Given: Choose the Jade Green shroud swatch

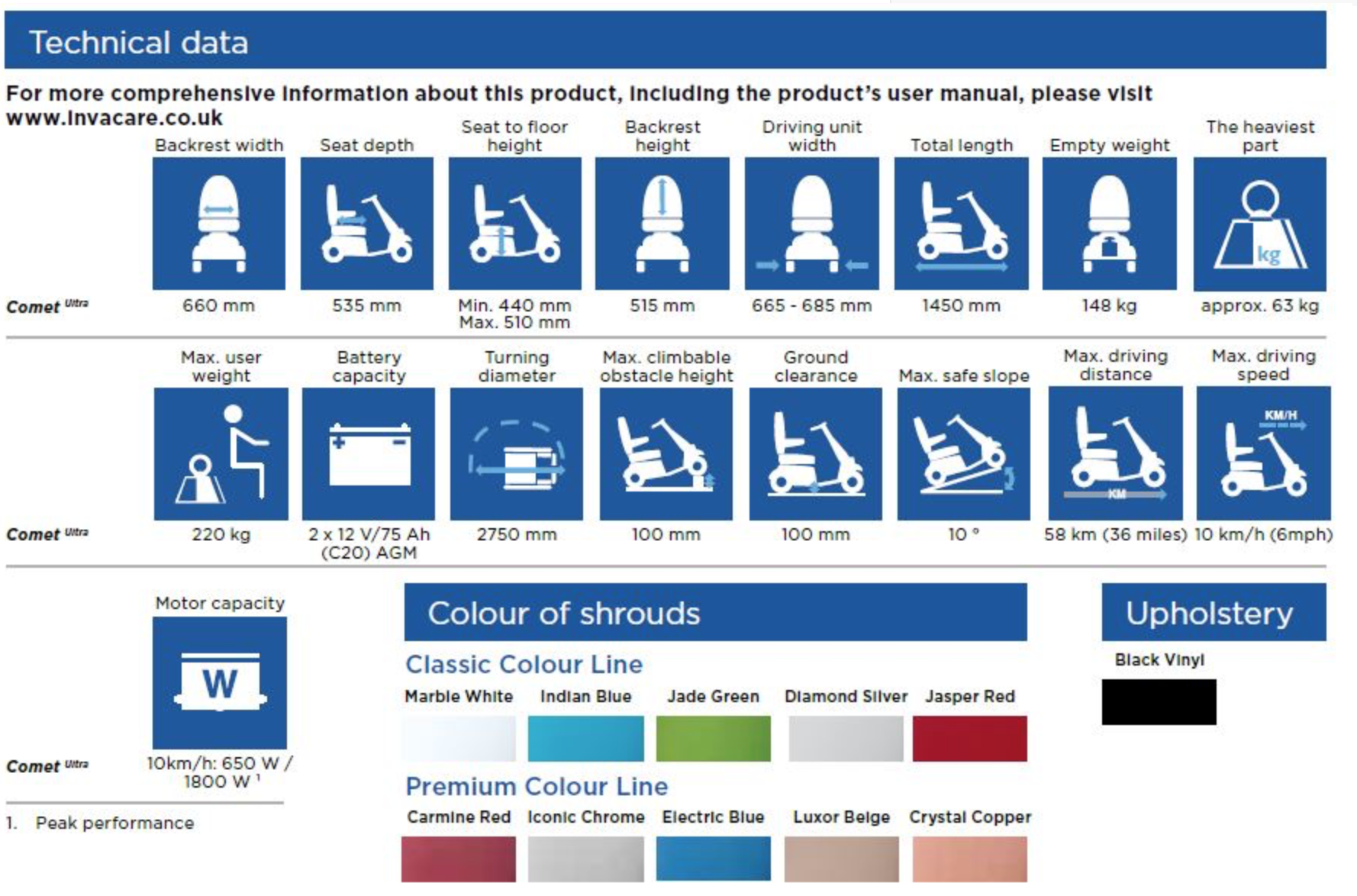Looking at the screenshot, I should [714, 738].
